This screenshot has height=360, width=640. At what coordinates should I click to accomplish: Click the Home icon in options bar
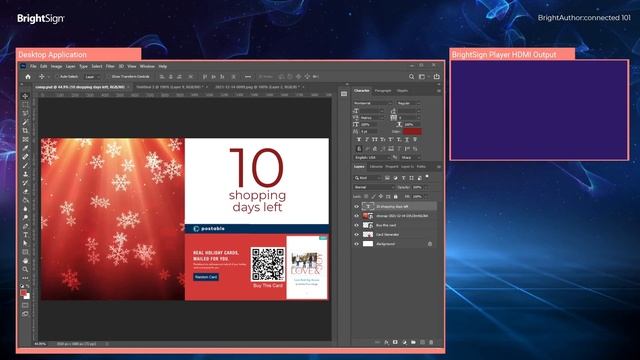pyautogui.click(x=28, y=77)
